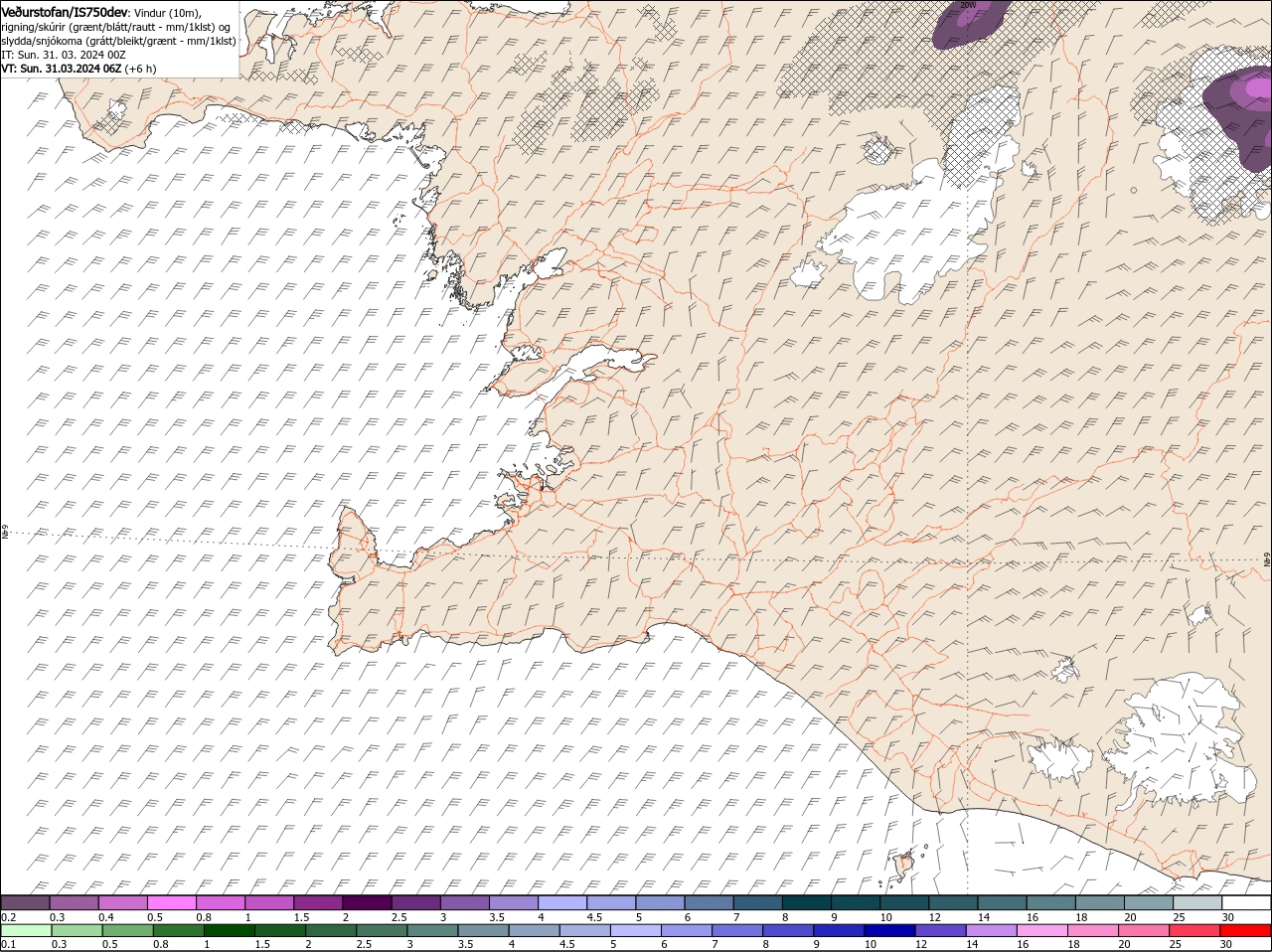Select the 2 darkest purple snow scale swatch
Viewport: 1272px width, 952px height.
click(366, 903)
